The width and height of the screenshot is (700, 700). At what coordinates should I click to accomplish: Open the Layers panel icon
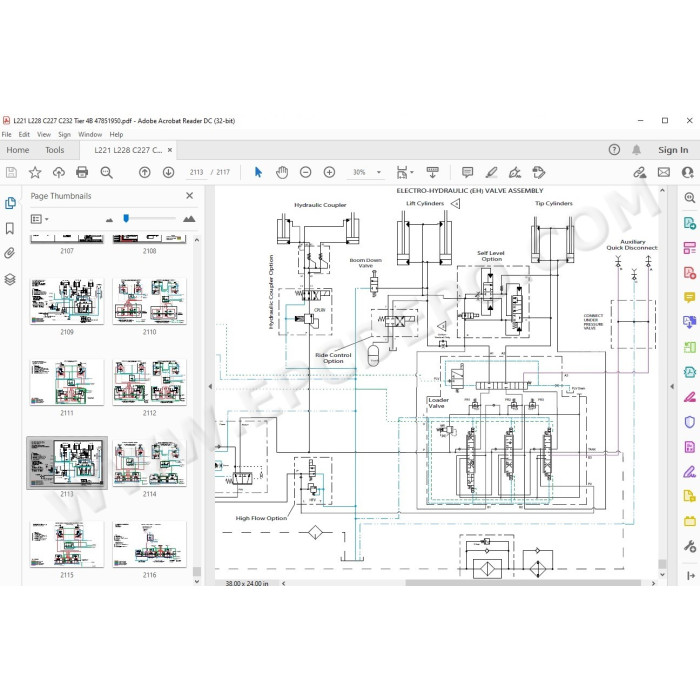click(10, 279)
